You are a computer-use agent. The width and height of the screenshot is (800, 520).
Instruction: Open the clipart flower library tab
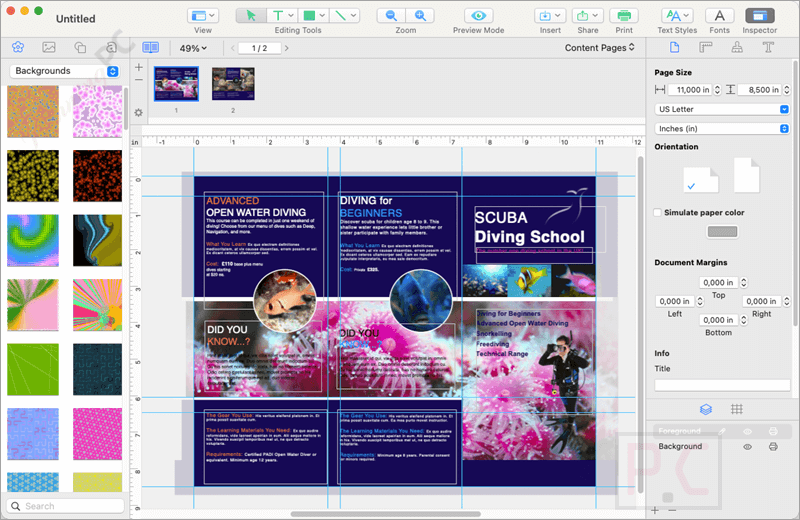pyautogui.click(x=18, y=47)
